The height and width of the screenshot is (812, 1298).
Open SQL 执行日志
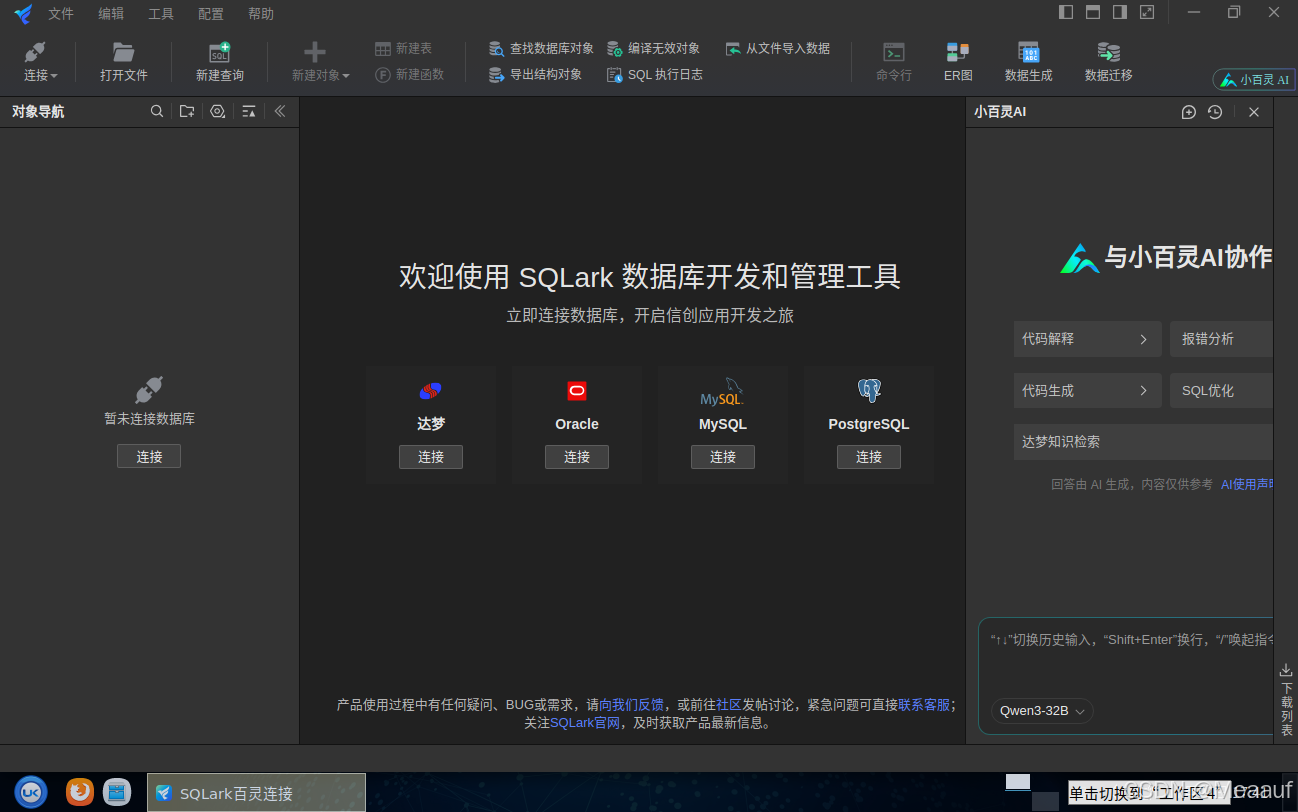pos(655,74)
